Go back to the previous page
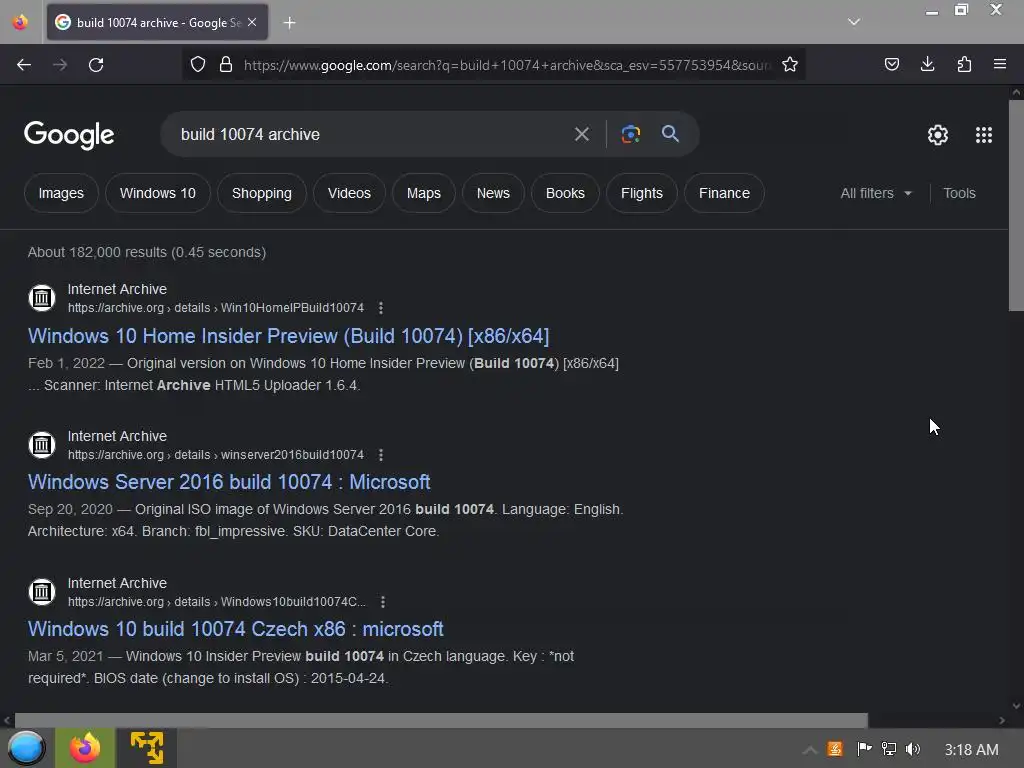The image size is (1024, 768). (24, 65)
